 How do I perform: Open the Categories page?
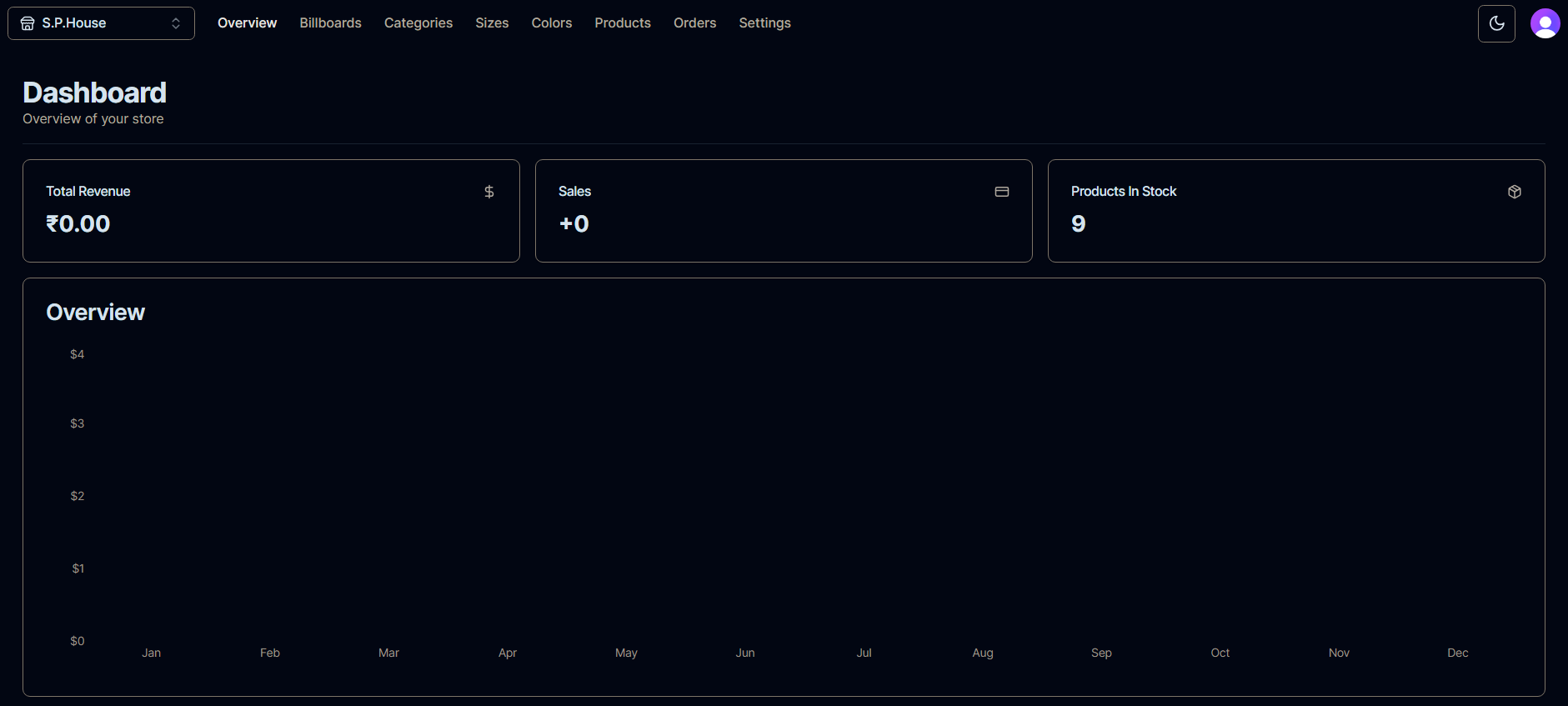point(418,23)
